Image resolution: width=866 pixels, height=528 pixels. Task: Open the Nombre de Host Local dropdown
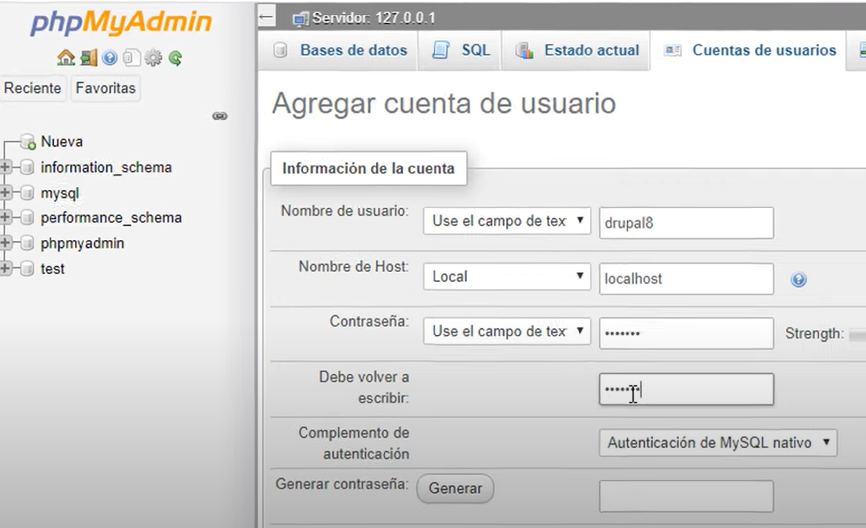tap(507, 276)
